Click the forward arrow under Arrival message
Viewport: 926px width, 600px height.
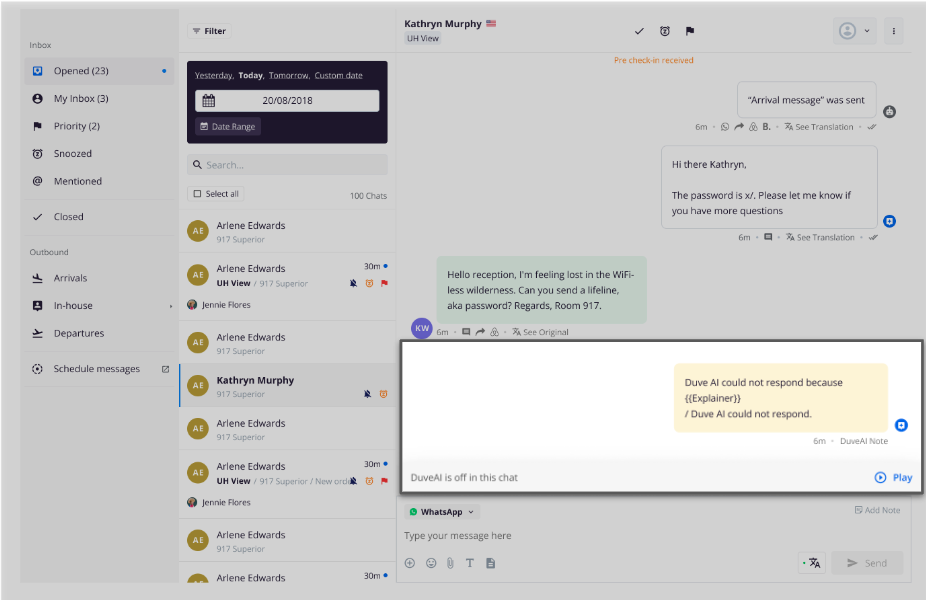tap(739, 127)
